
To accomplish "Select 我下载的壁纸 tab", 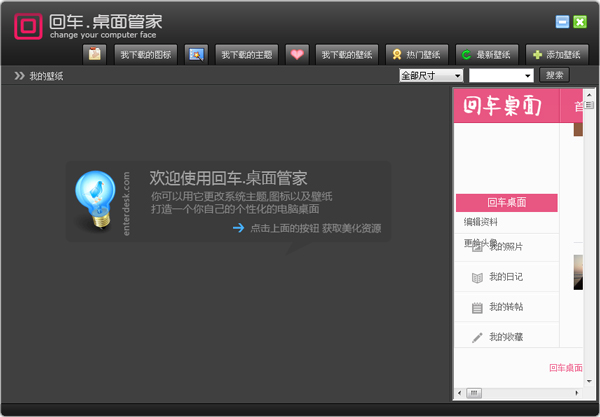I will pyautogui.click(x=346, y=54).
